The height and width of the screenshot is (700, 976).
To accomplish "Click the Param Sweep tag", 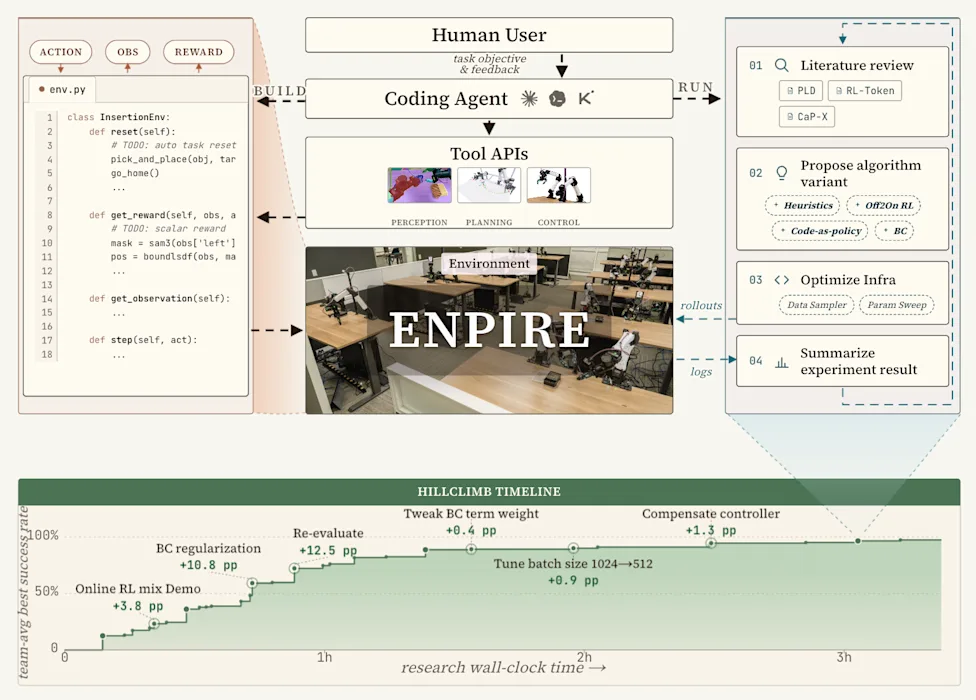I will pos(896,305).
